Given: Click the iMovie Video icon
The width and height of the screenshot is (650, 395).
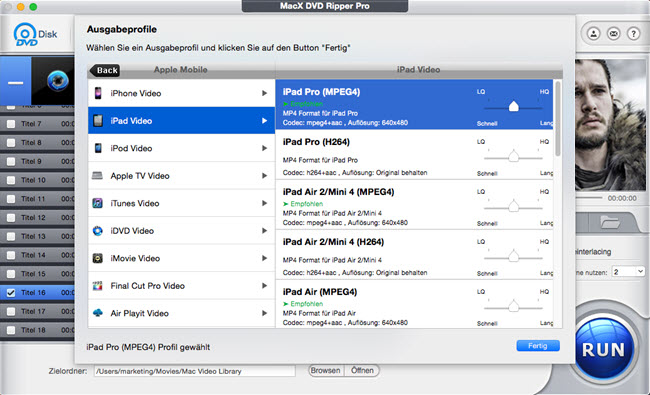Looking at the screenshot, I should tap(97, 258).
